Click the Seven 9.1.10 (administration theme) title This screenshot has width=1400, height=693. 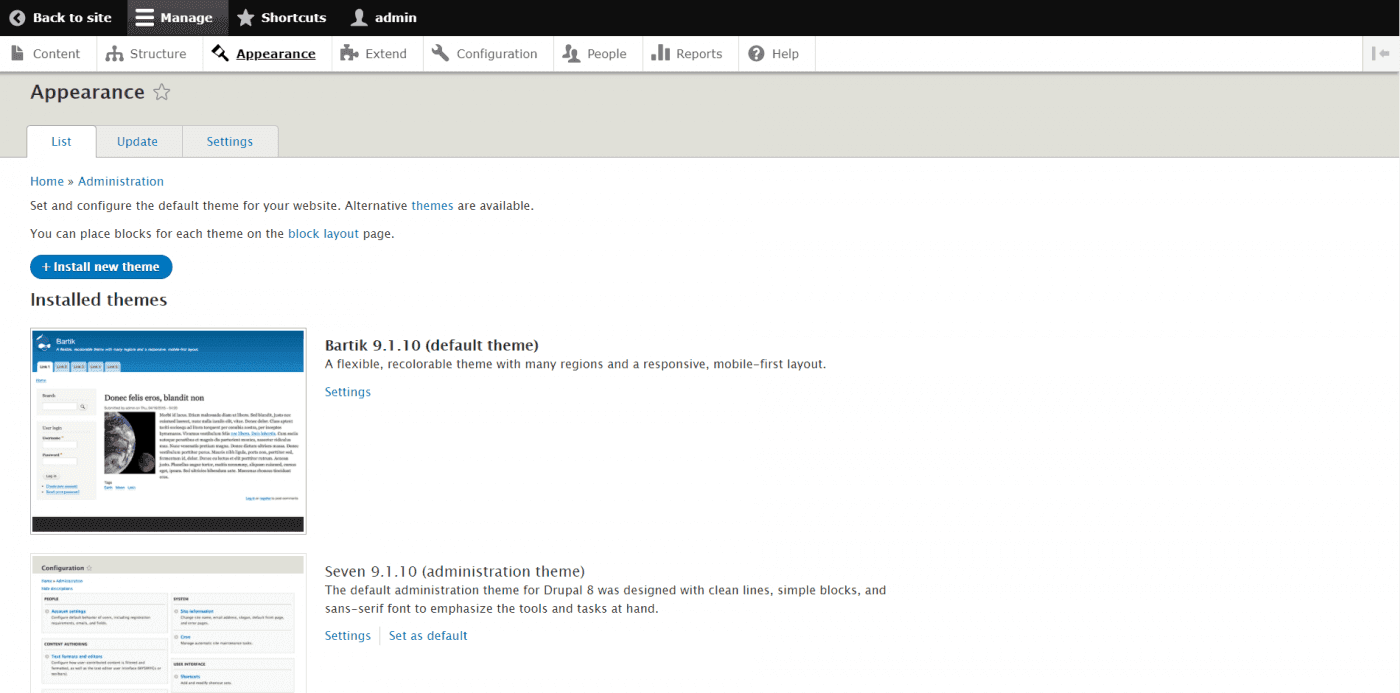pyautogui.click(x=455, y=571)
